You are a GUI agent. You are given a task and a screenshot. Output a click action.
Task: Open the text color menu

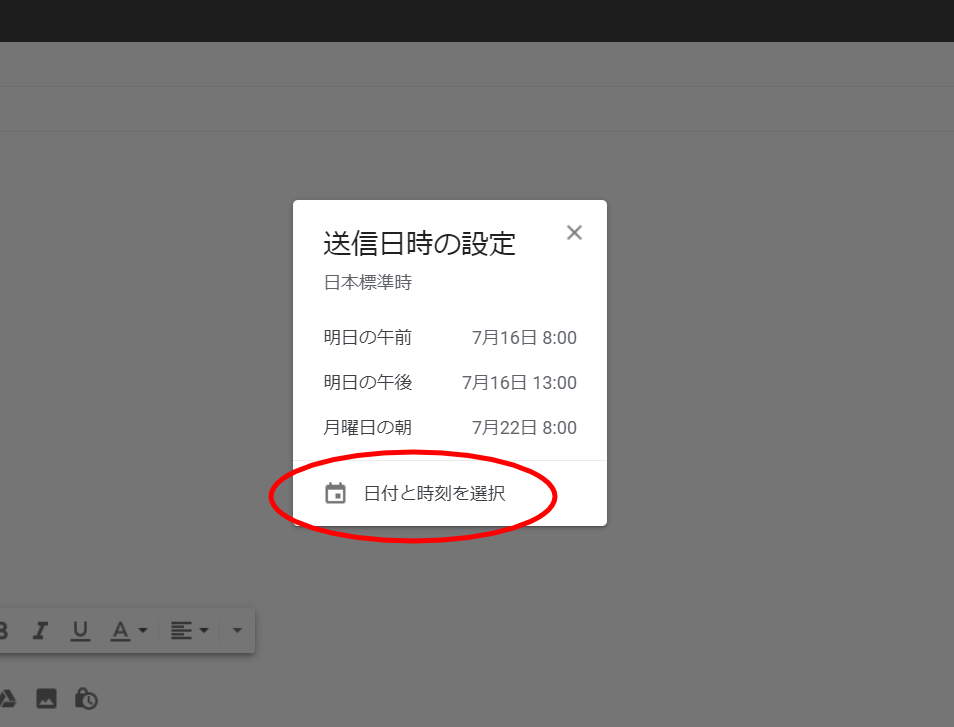(128, 630)
